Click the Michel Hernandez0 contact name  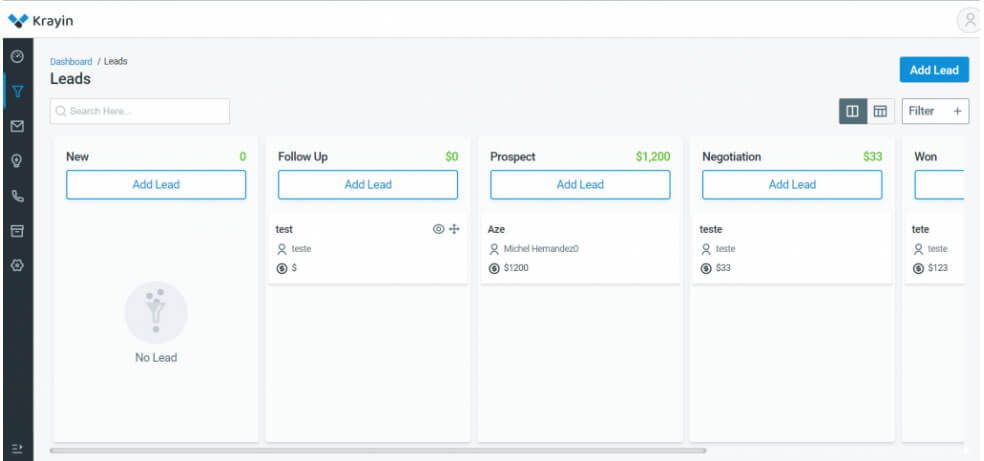click(541, 249)
